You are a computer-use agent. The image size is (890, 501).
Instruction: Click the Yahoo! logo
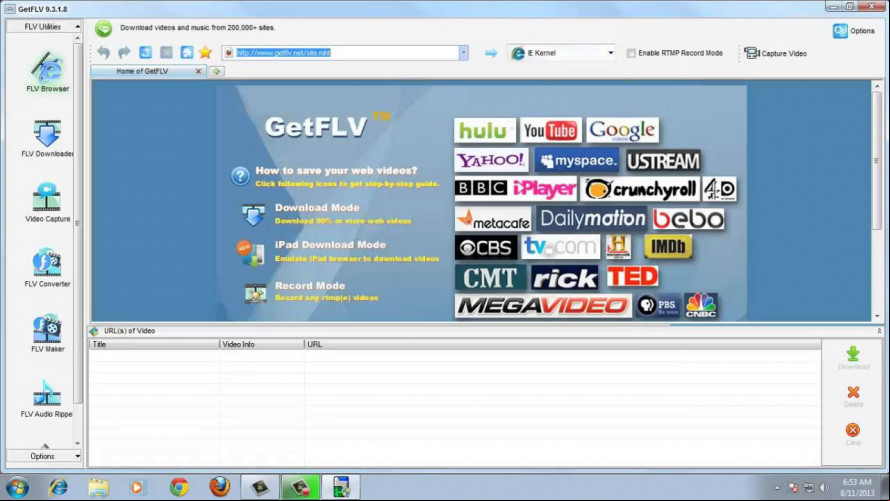click(492, 160)
